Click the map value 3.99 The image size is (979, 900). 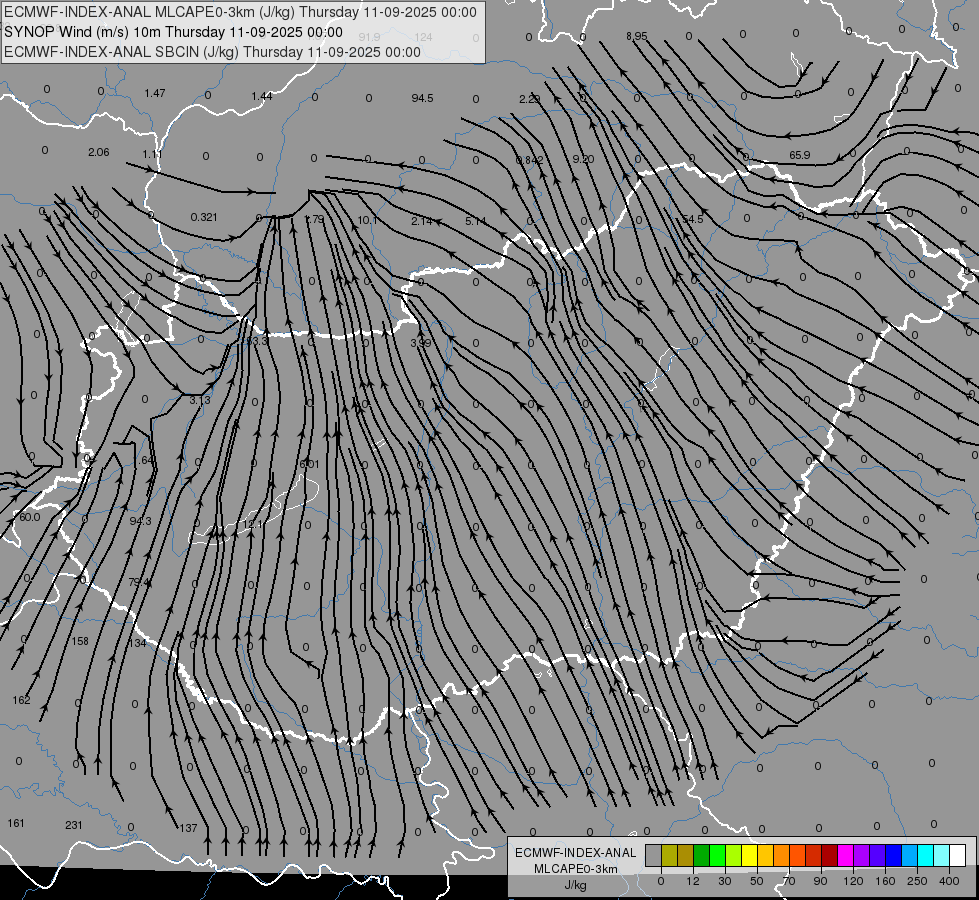(x=421, y=344)
